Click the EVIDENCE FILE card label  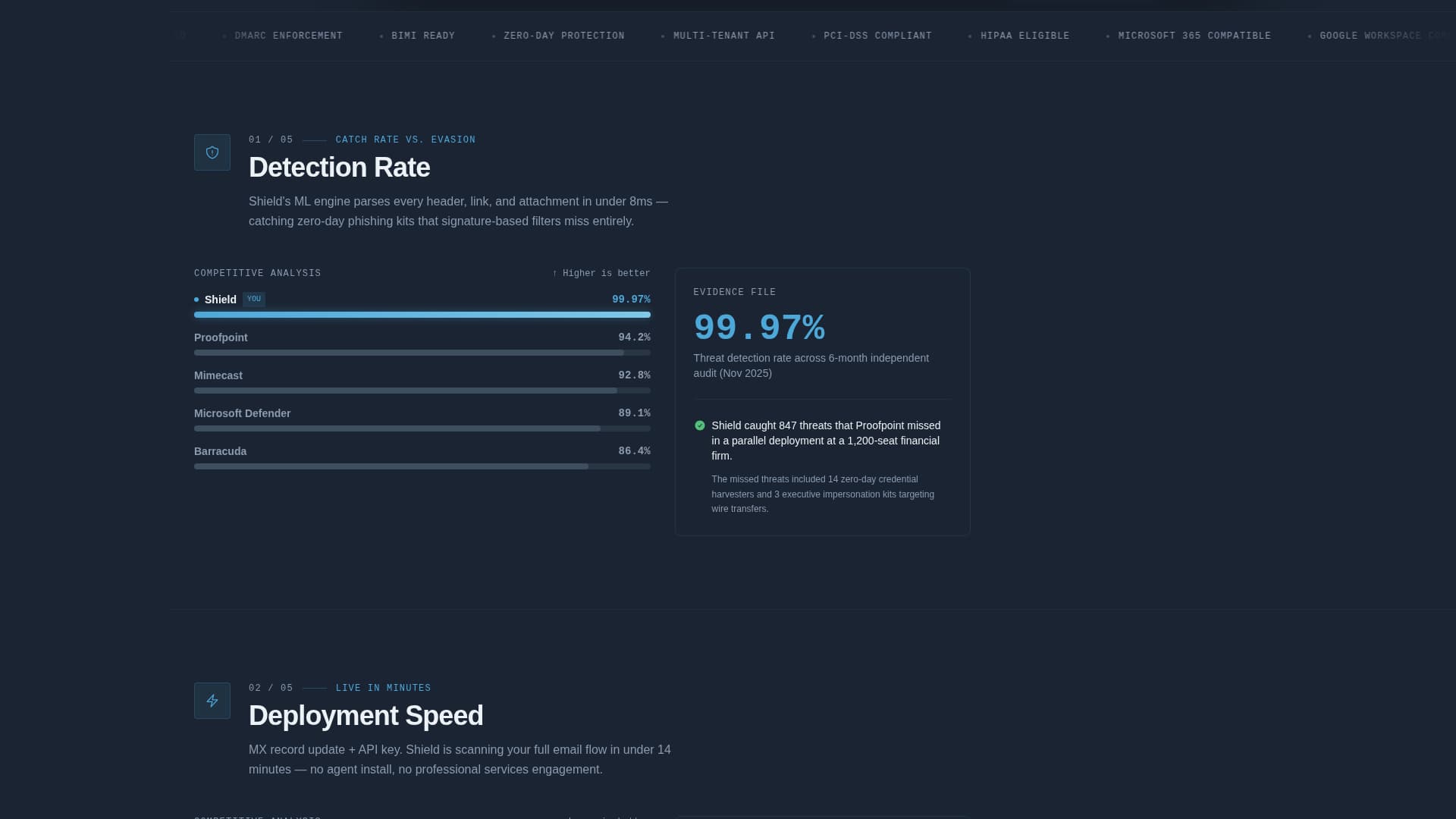pyautogui.click(x=735, y=292)
